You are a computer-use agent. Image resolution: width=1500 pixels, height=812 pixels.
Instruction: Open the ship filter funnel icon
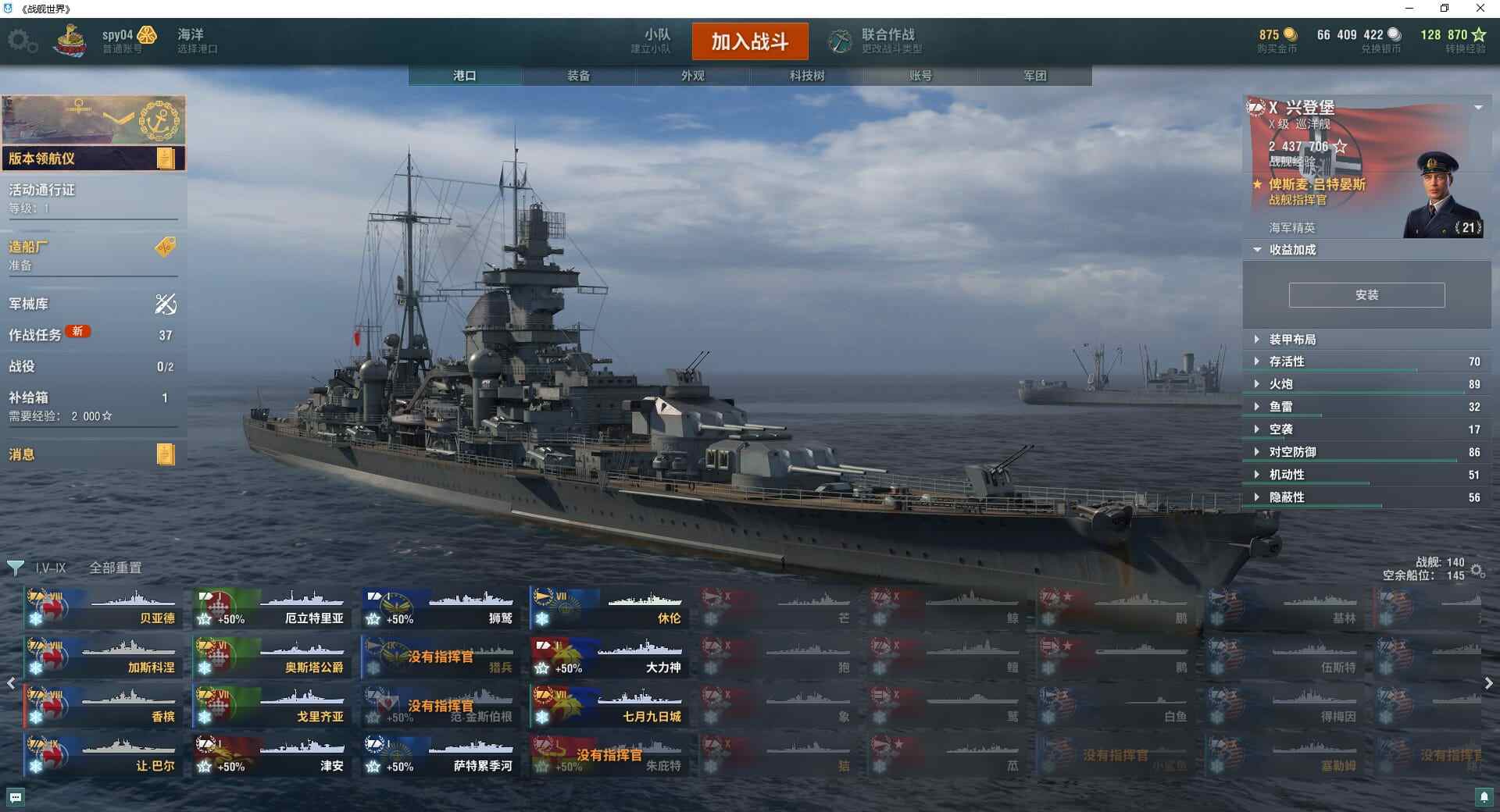click(15, 568)
